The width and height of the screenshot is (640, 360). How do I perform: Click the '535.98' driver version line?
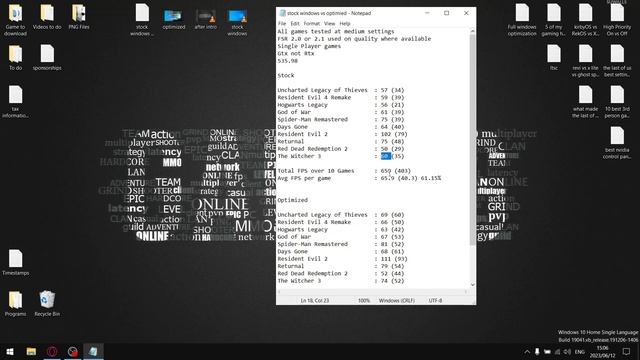point(288,61)
